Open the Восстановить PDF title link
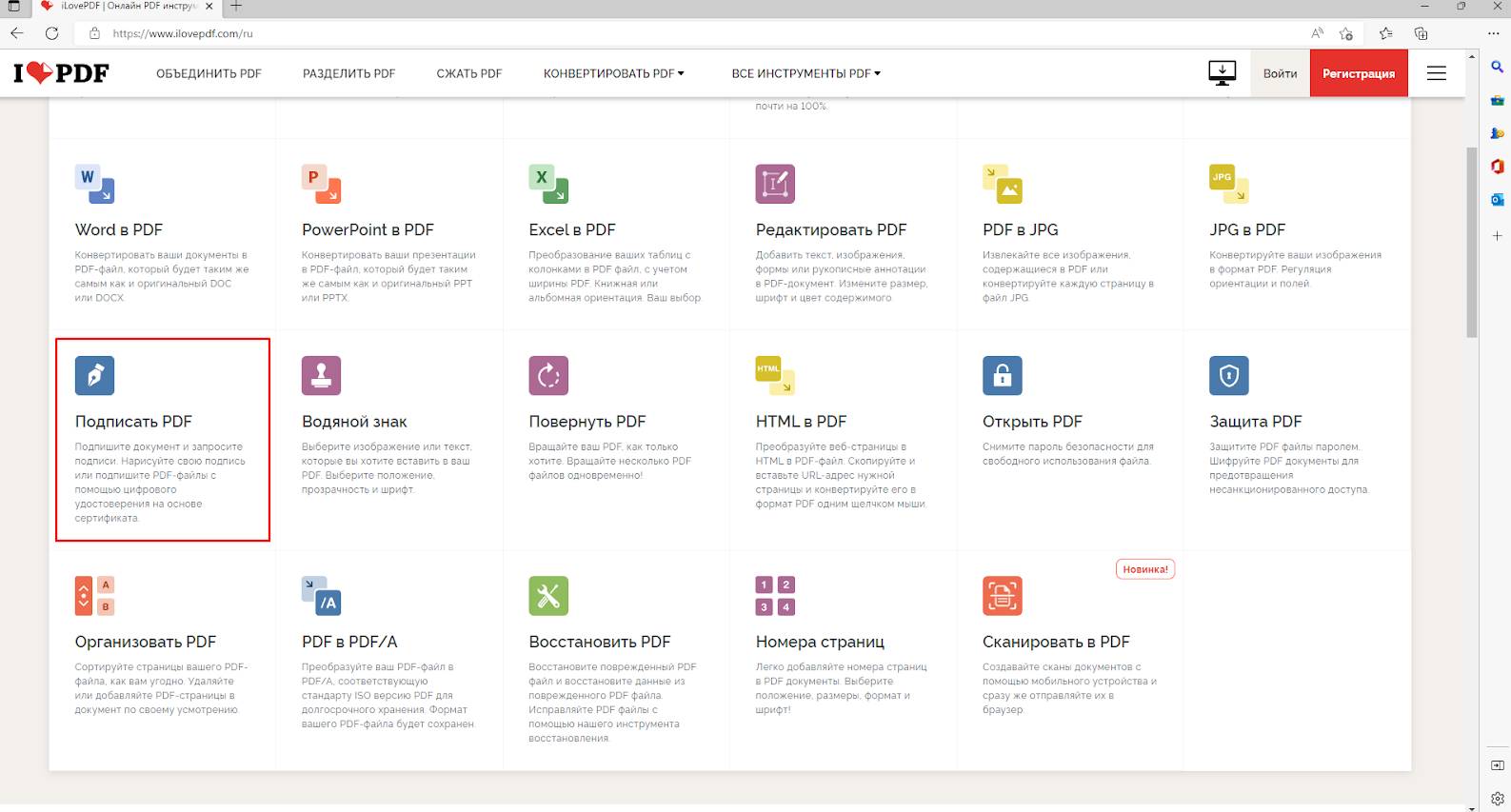 coord(600,642)
